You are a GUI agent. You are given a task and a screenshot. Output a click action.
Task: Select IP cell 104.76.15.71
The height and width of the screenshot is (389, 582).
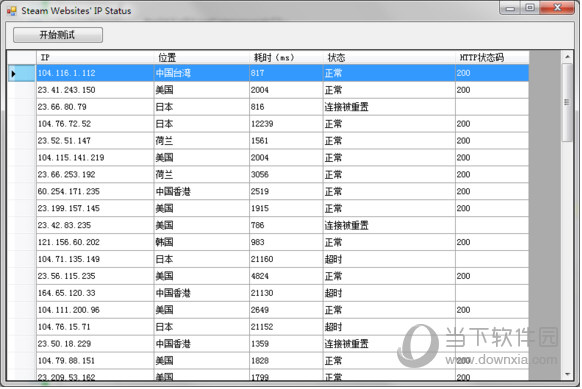point(95,327)
